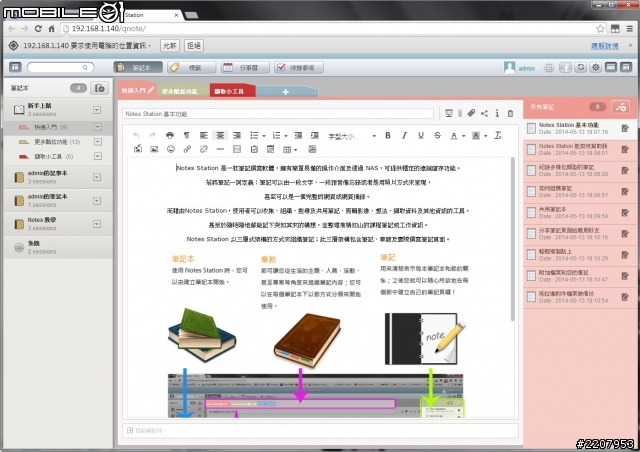The width and height of the screenshot is (640, 452).
Task: Insert a horizontal line
Action: (x=220, y=149)
